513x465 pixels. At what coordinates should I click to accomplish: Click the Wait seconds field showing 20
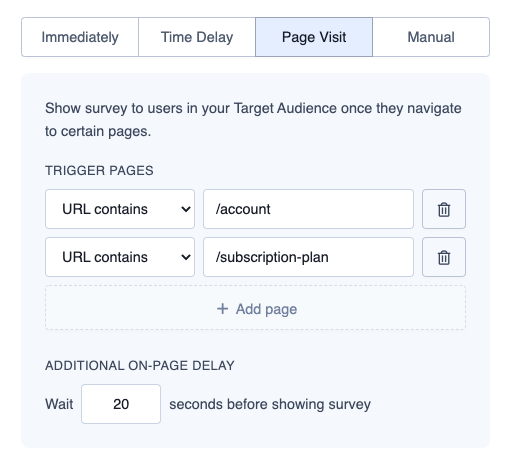[121, 404]
